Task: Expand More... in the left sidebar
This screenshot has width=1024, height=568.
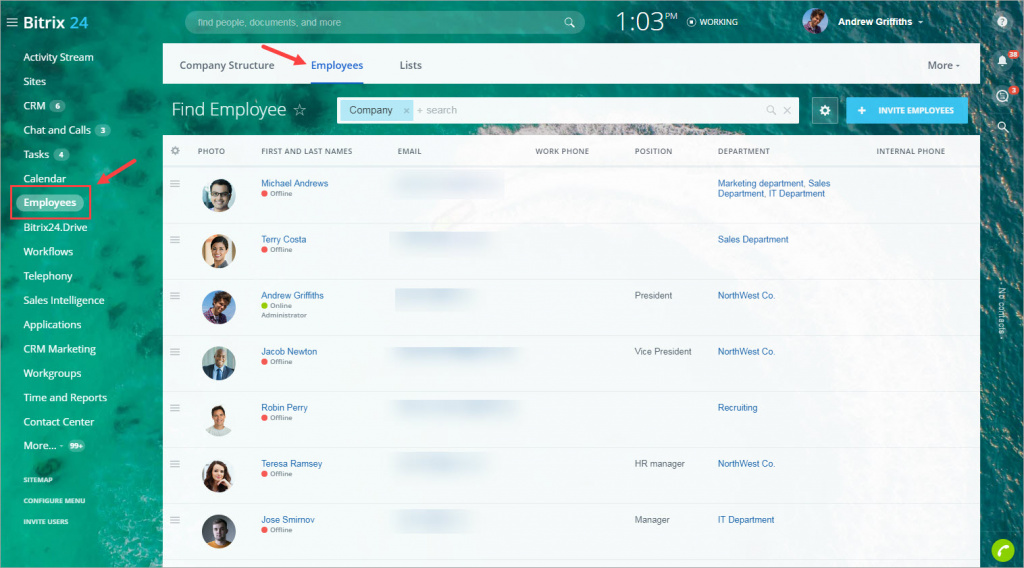Action: coord(43,446)
